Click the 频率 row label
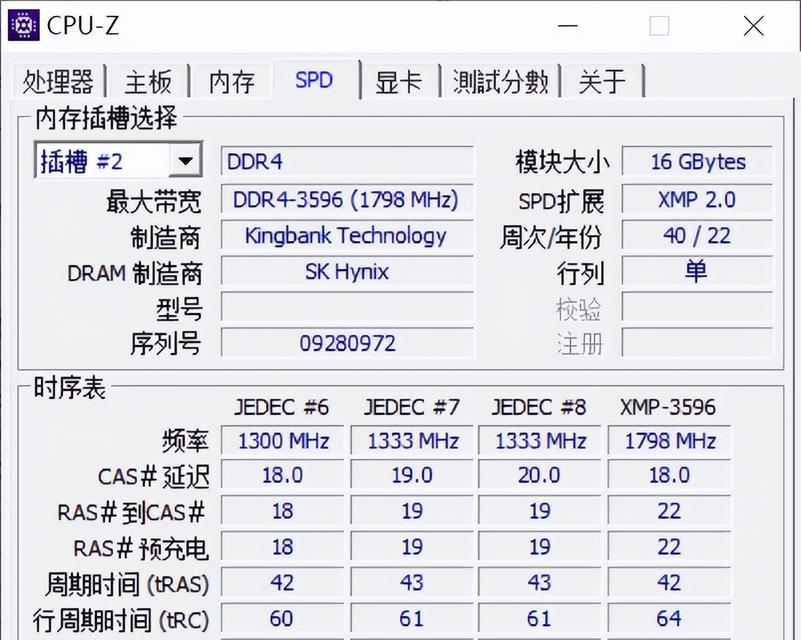Screen dimensions: 801x640 click(185, 441)
